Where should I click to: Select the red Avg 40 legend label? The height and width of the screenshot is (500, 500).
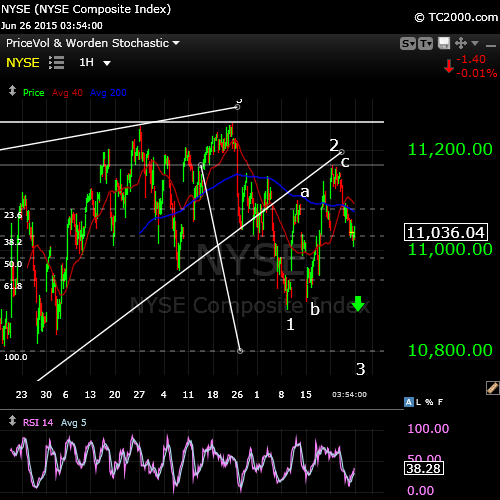coord(67,93)
